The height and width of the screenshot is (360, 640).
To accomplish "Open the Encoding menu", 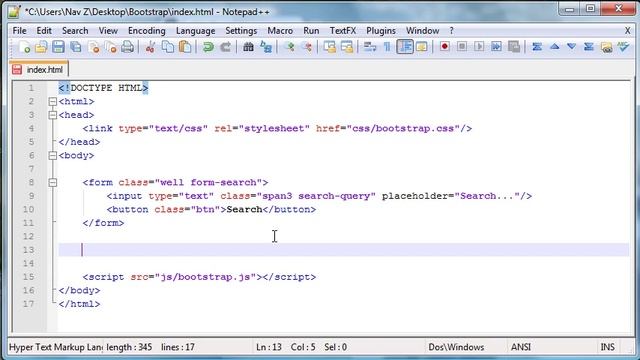I will click(x=147, y=31).
